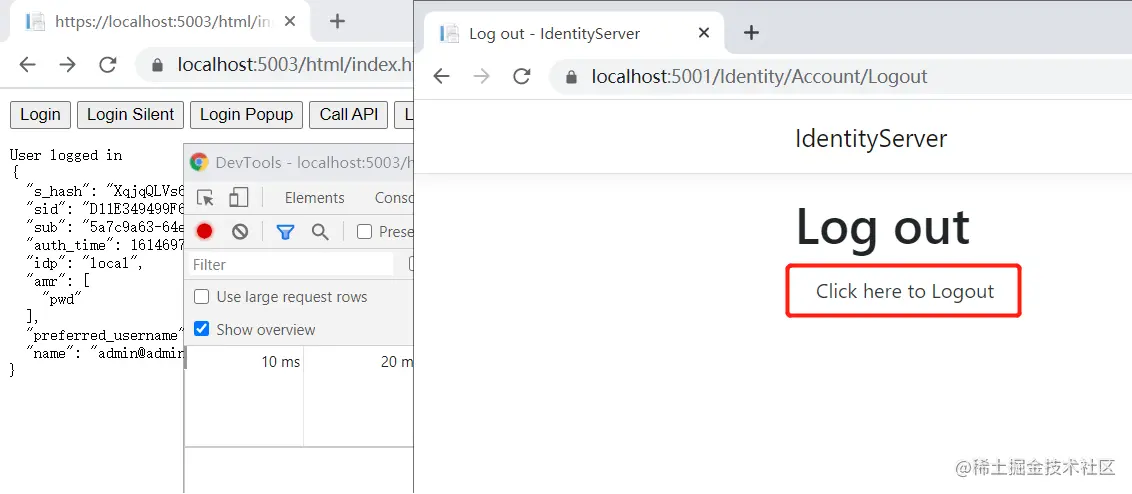
Task: Click the Login Silent button
Action: (131, 115)
